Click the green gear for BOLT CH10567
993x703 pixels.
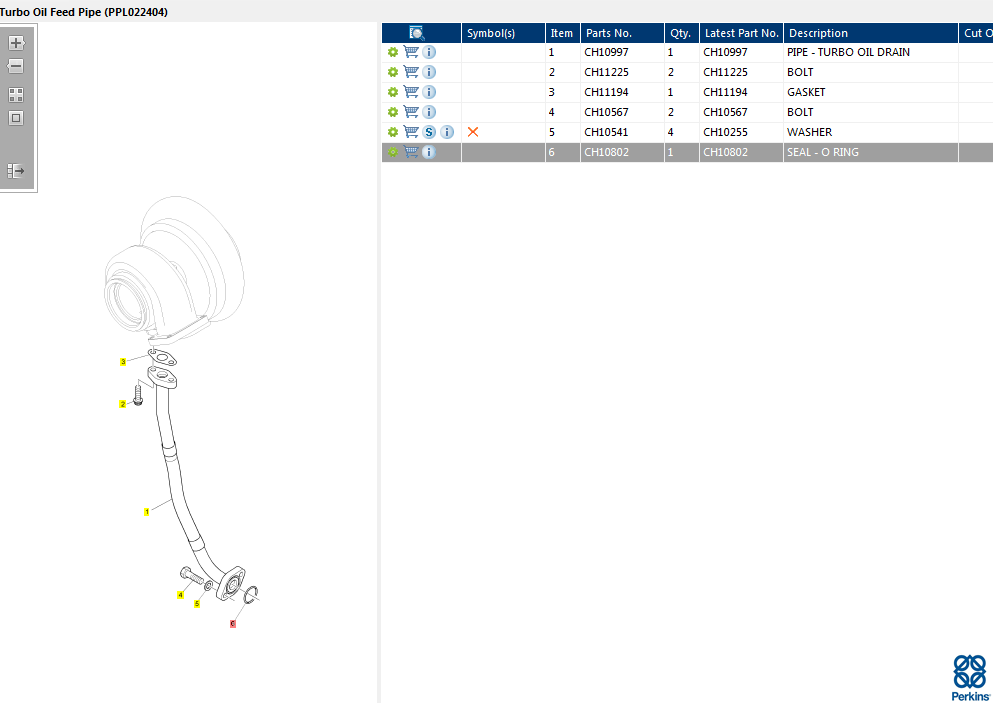coord(393,112)
